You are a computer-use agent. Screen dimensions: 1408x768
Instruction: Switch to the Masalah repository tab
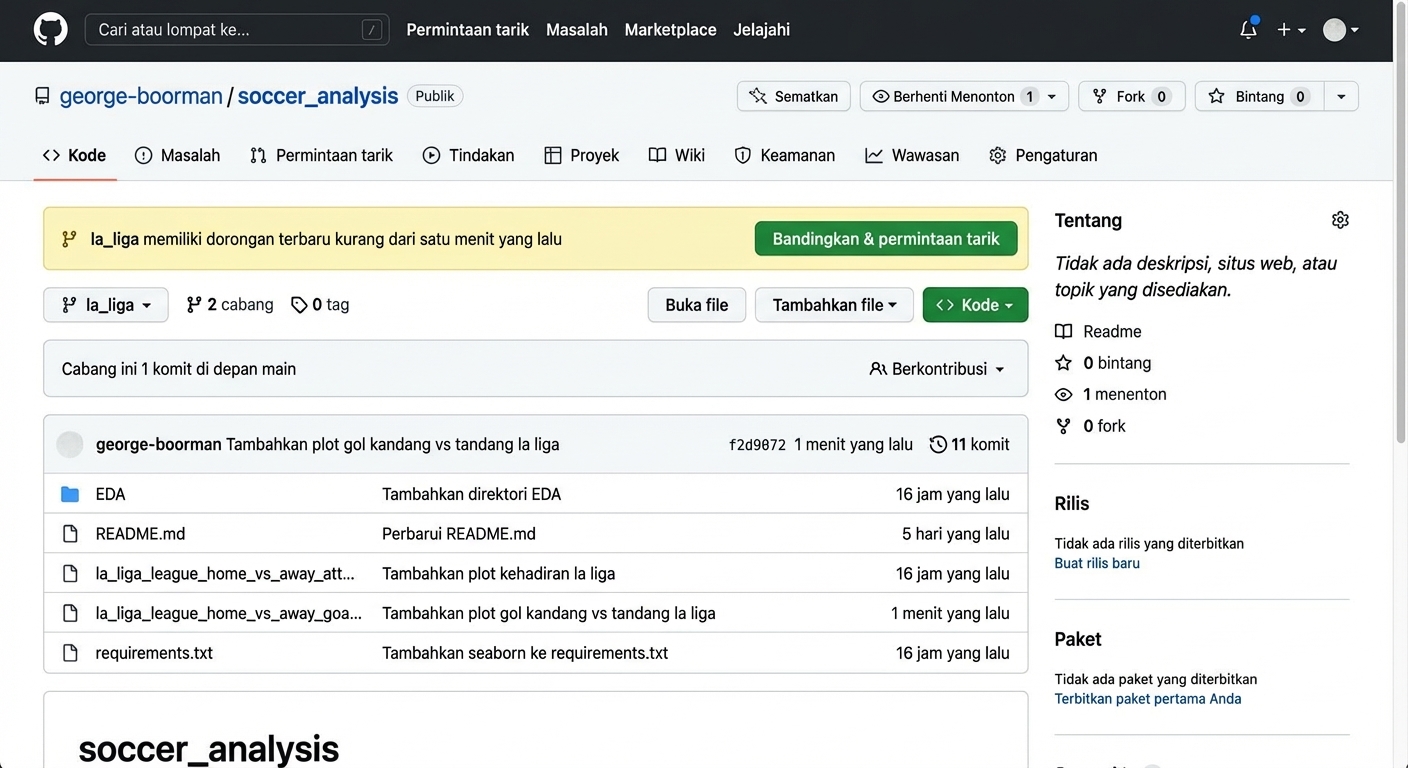click(178, 155)
